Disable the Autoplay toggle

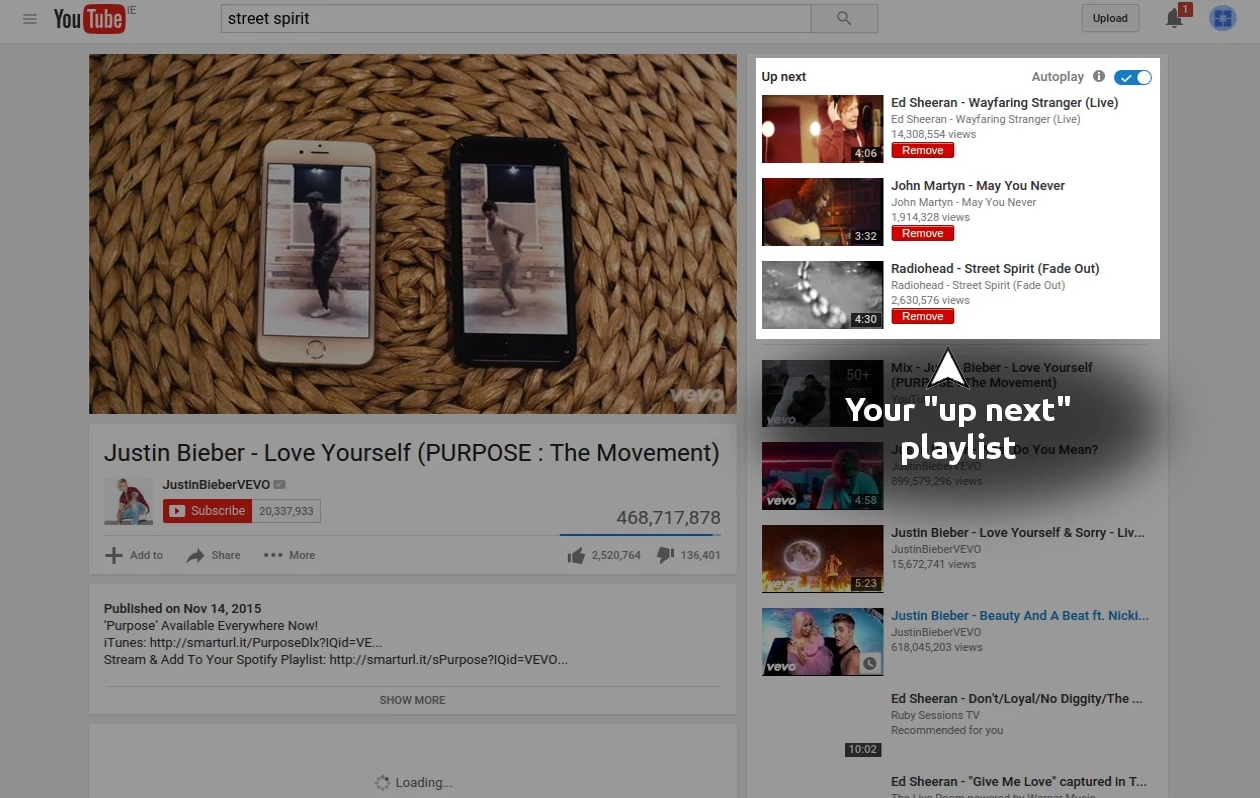[x=1133, y=77]
